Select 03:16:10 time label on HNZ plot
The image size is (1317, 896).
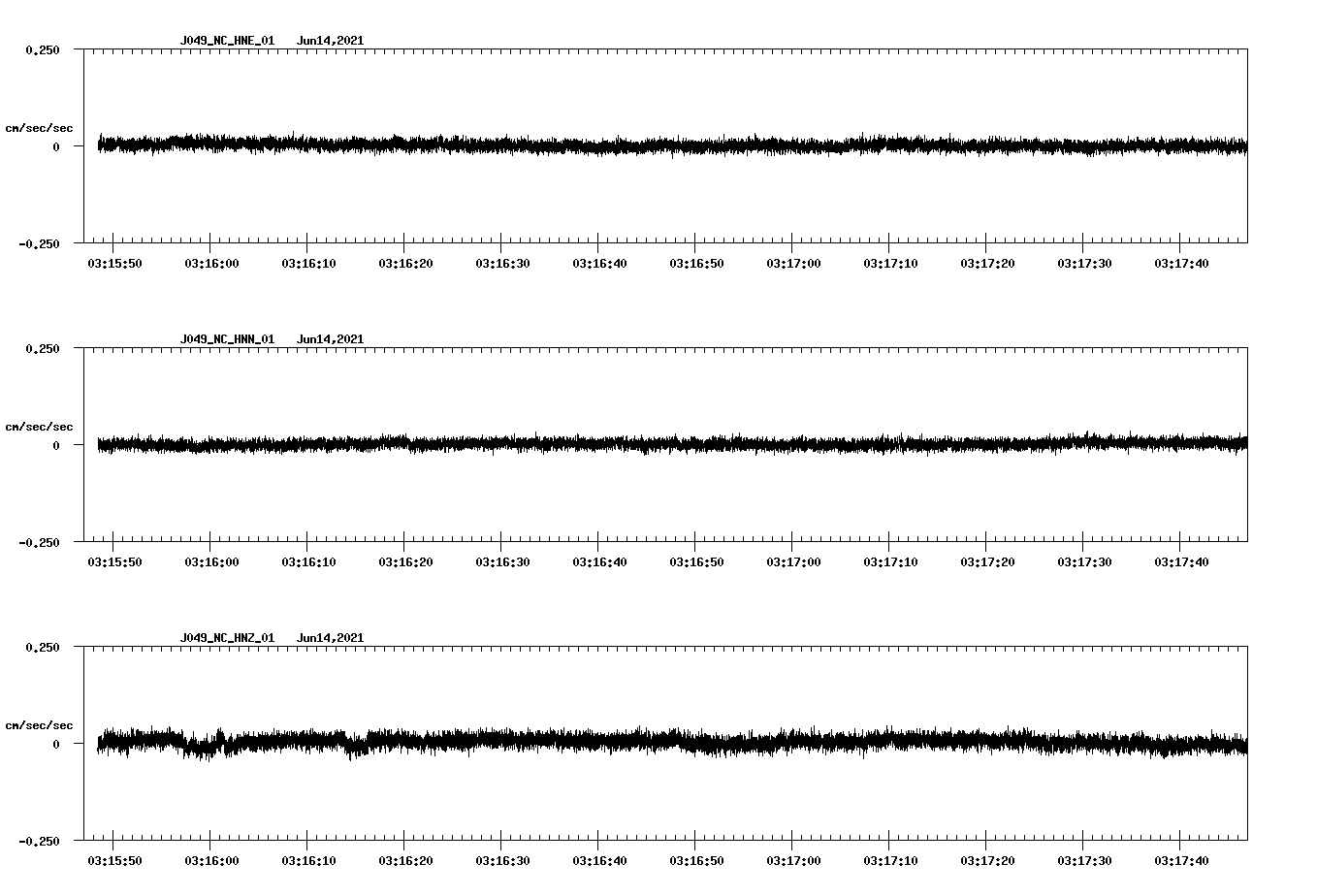[x=308, y=861]
